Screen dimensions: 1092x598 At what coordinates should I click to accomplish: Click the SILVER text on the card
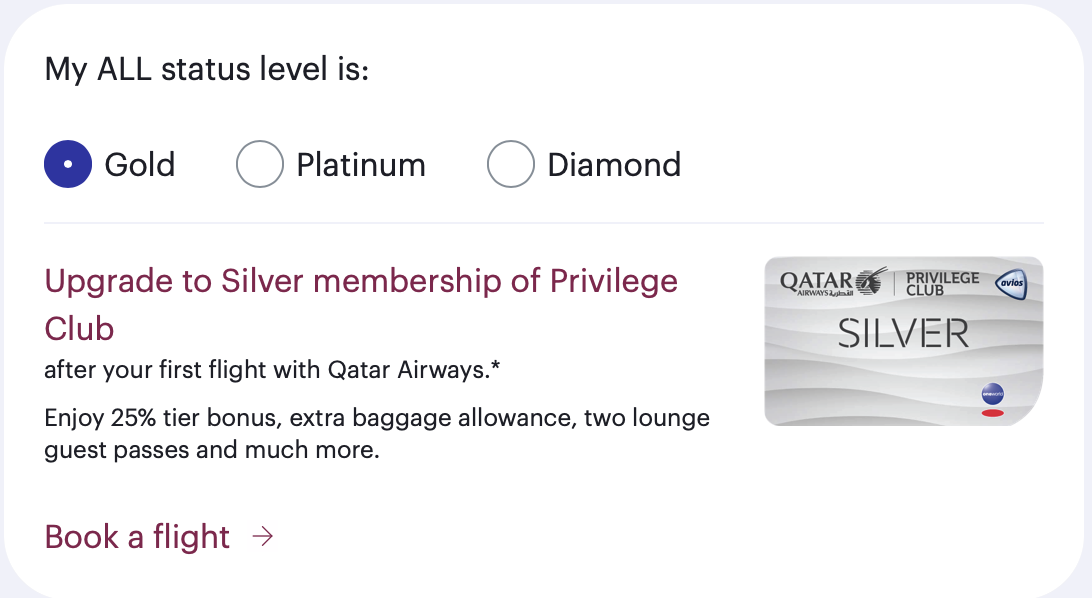(903, 333)
